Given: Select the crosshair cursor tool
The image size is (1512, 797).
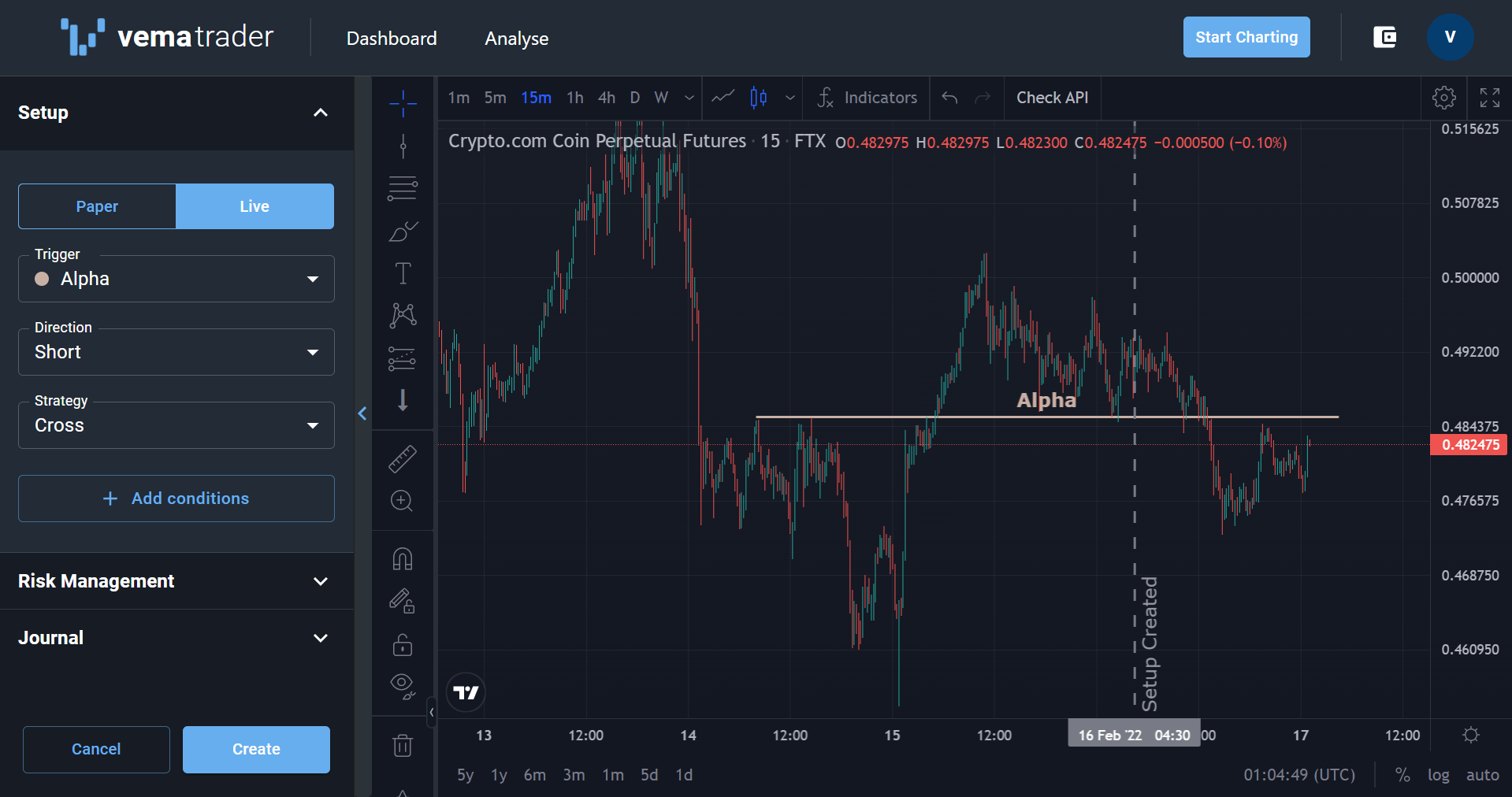Looking at the screenshot, I should [403, 102].
